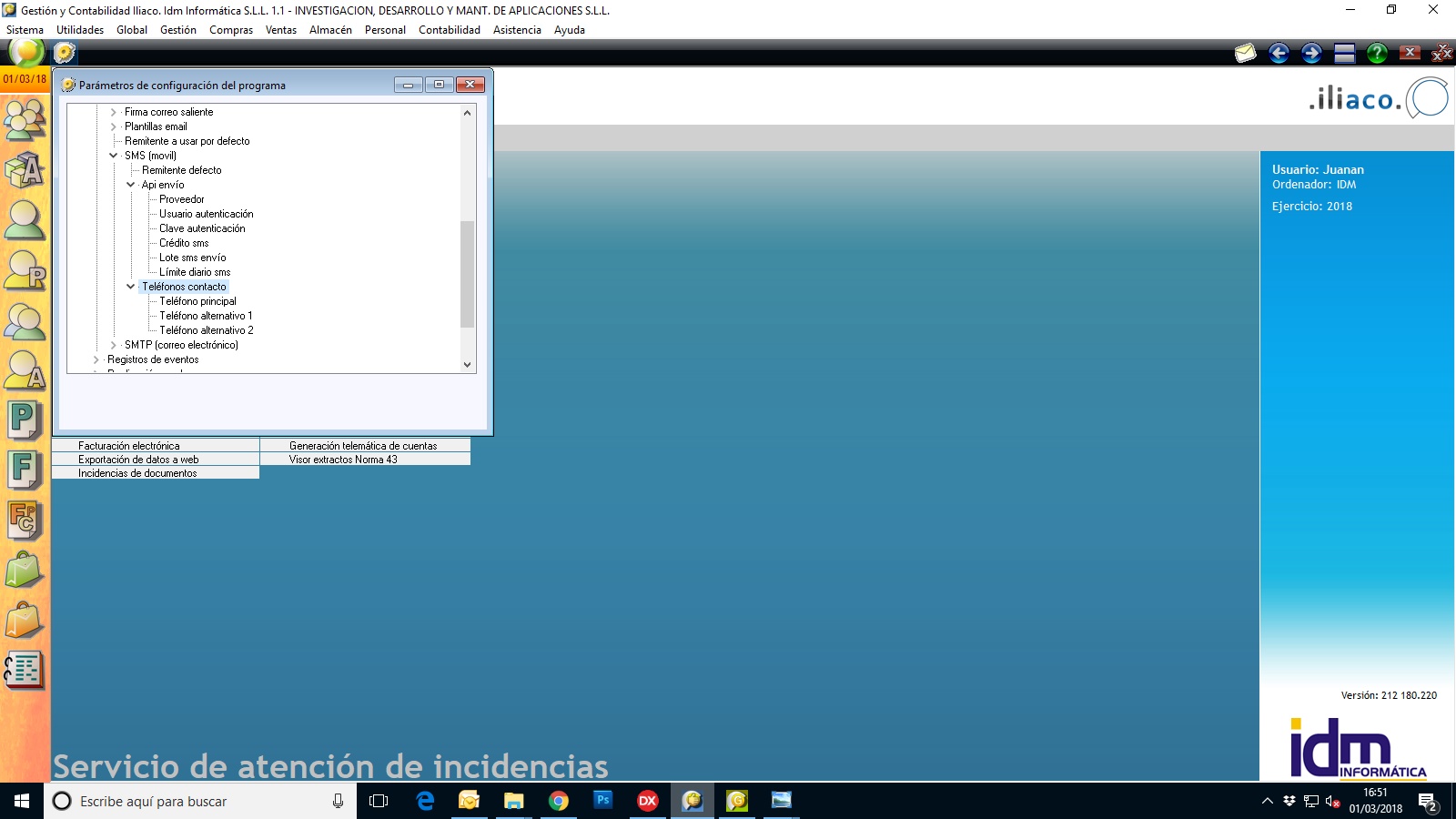The image size is (1456, 819).
Task: Click Generación telemática de cuentas
Action: click(x=365, y=446)
